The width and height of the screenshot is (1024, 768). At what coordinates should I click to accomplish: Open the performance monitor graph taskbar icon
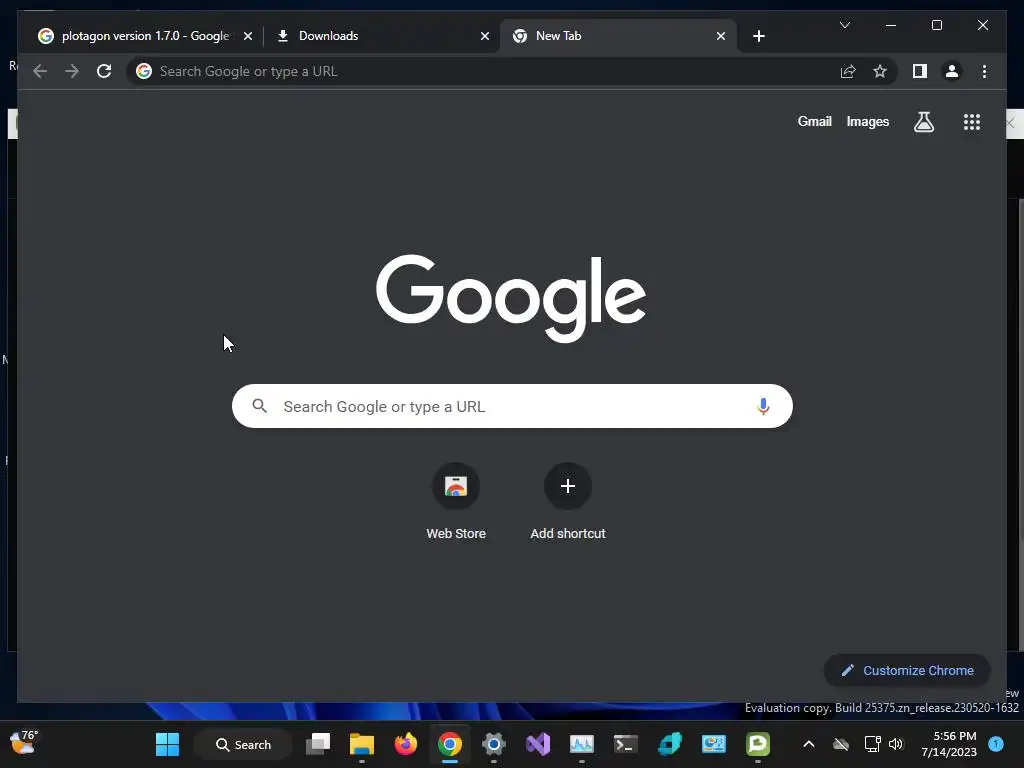581,744
